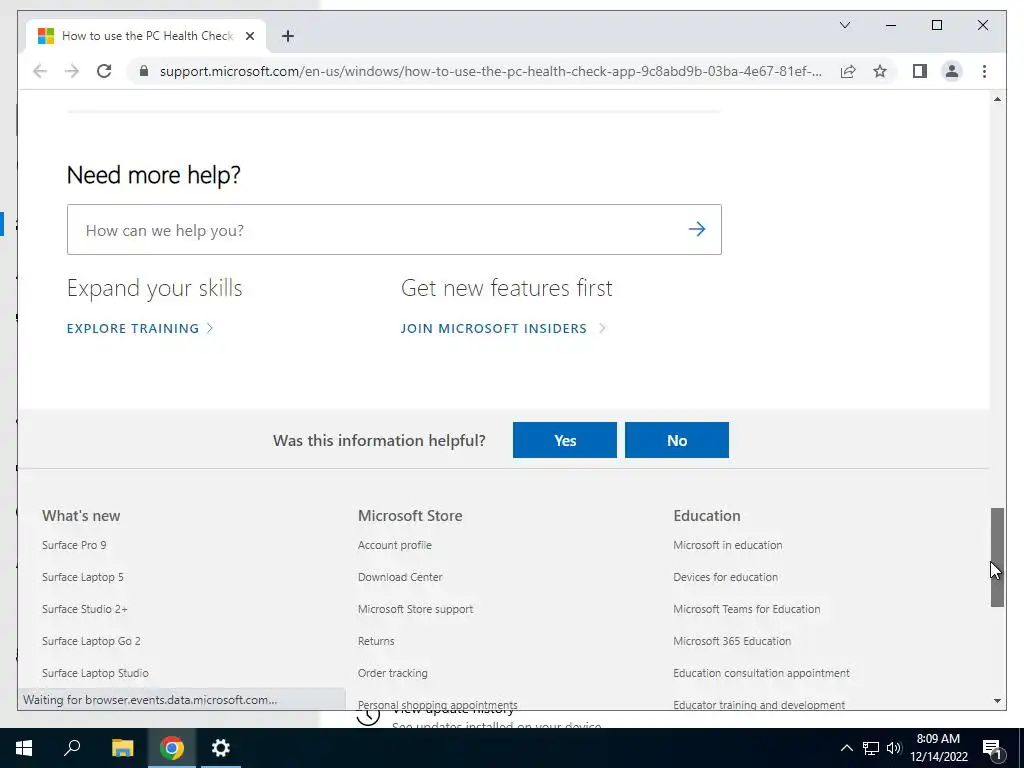This screenshot has height=768, width=1024.
Task: Open taskbar search magnifier
Action: point(72,748)
